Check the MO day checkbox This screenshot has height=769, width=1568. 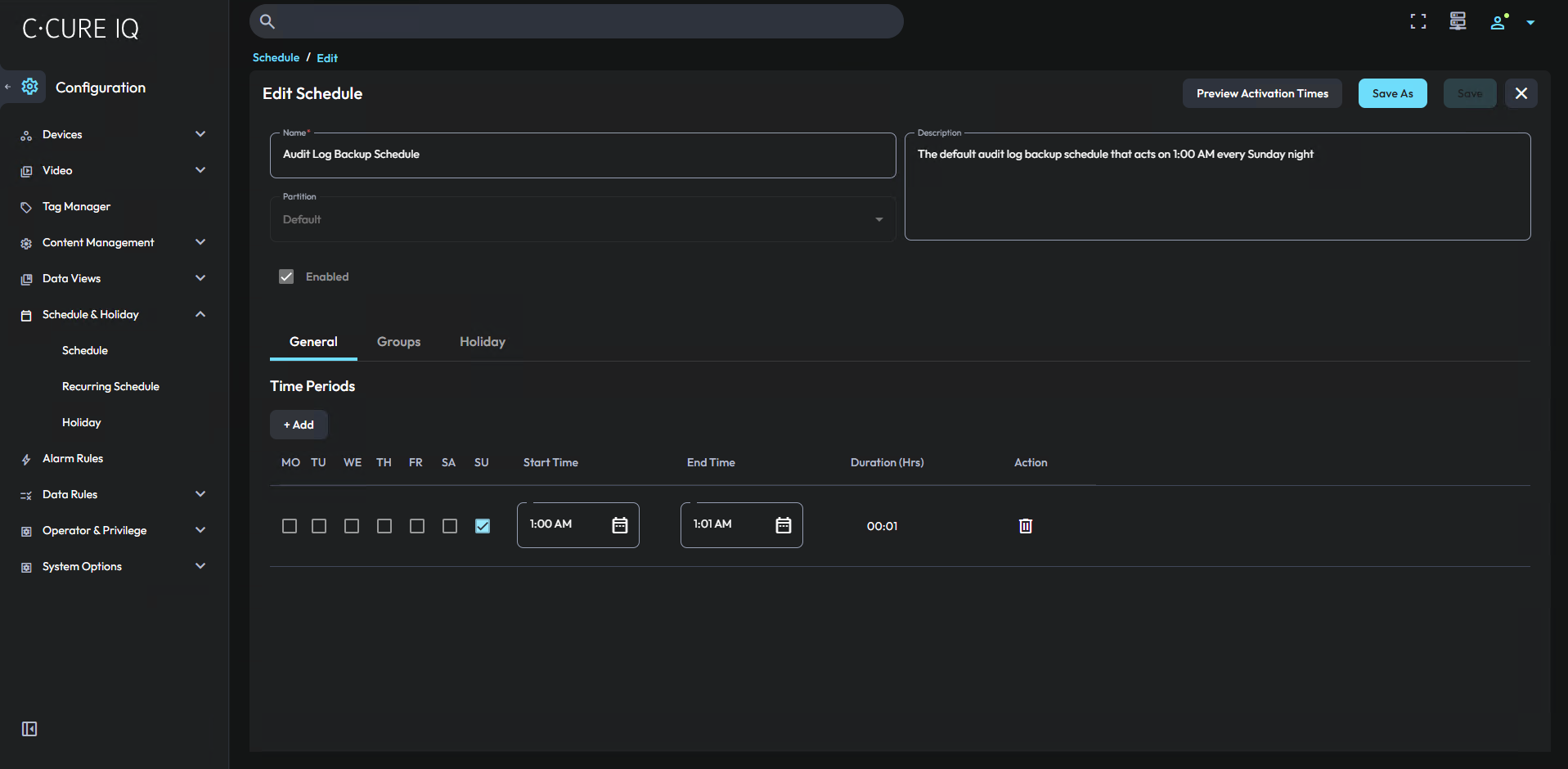pos(289,526)
